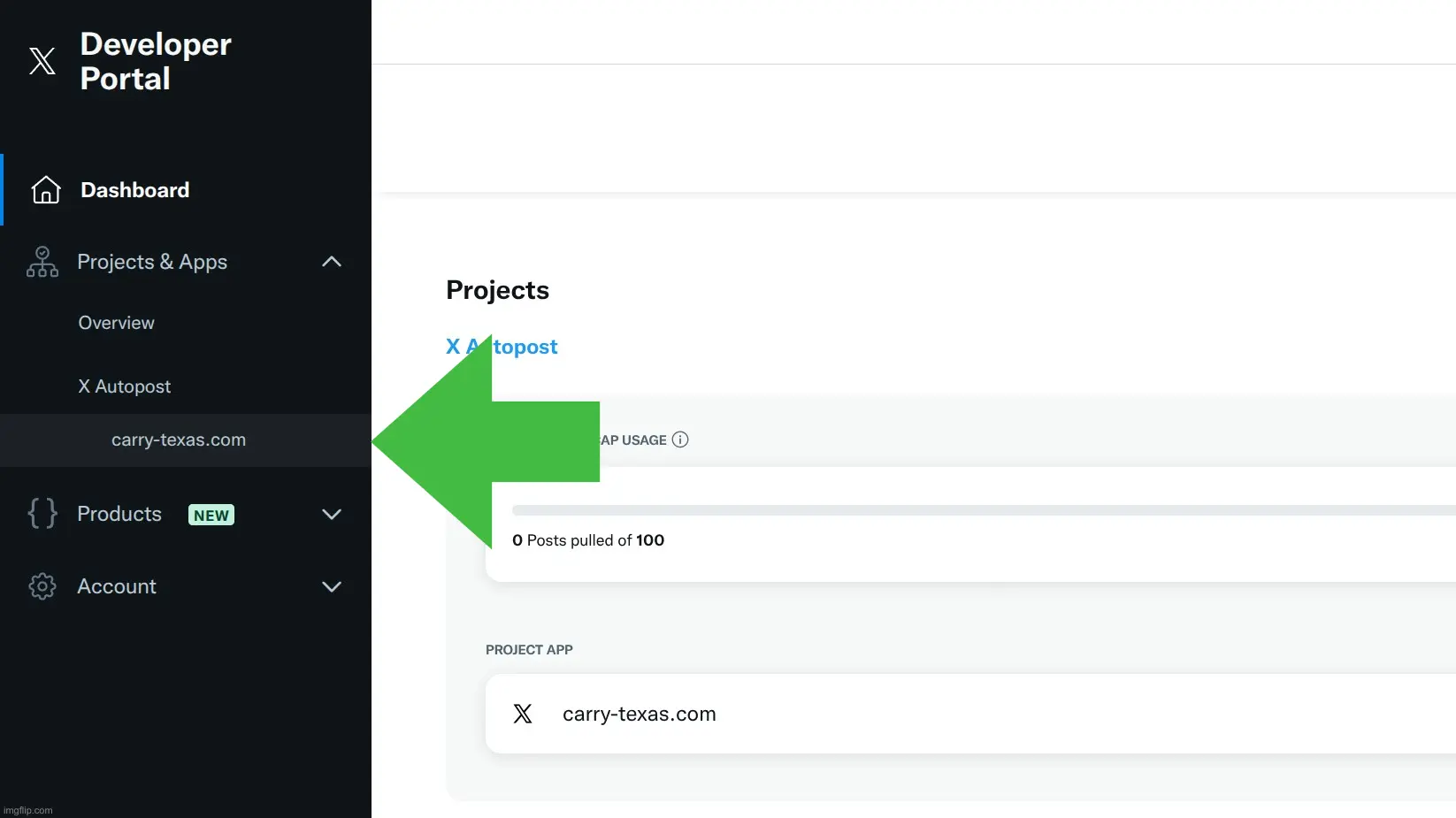This screenshot has height=818, width=1456.
Task: Click the Projects & Apps menu label
Action: tap(152, 262)
